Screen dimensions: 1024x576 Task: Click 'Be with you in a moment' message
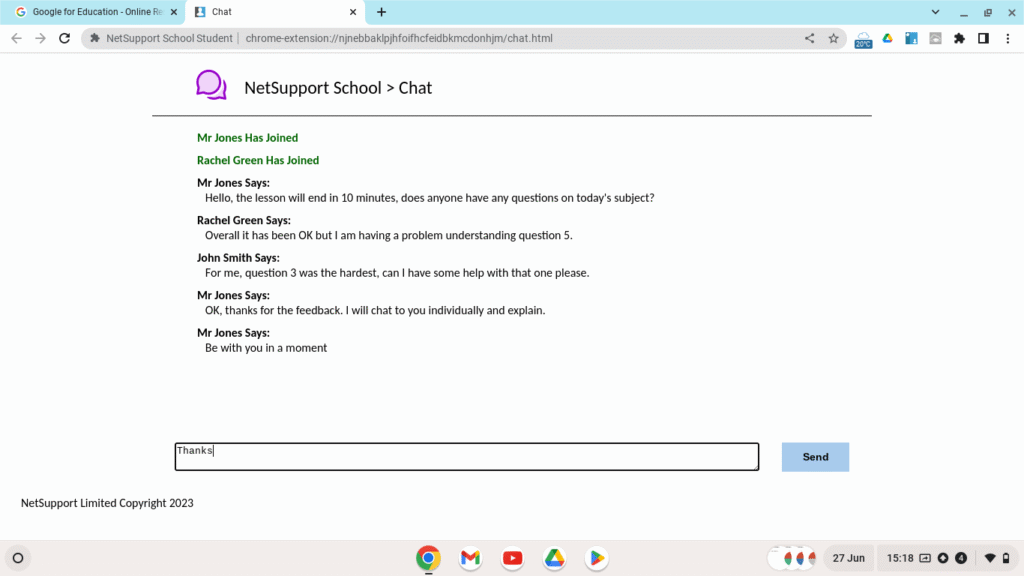click(x=266, y=348)
